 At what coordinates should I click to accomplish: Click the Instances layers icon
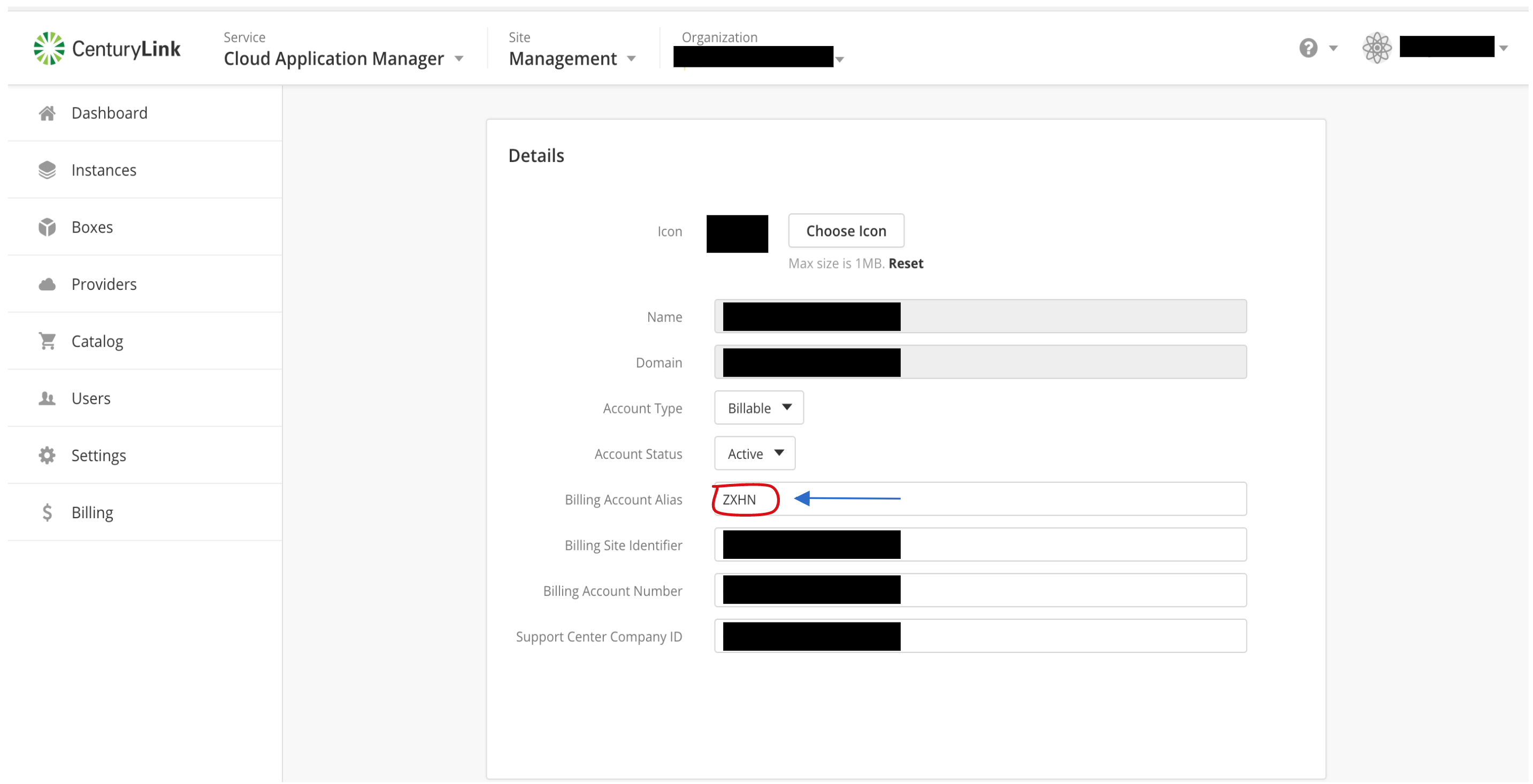47,170
